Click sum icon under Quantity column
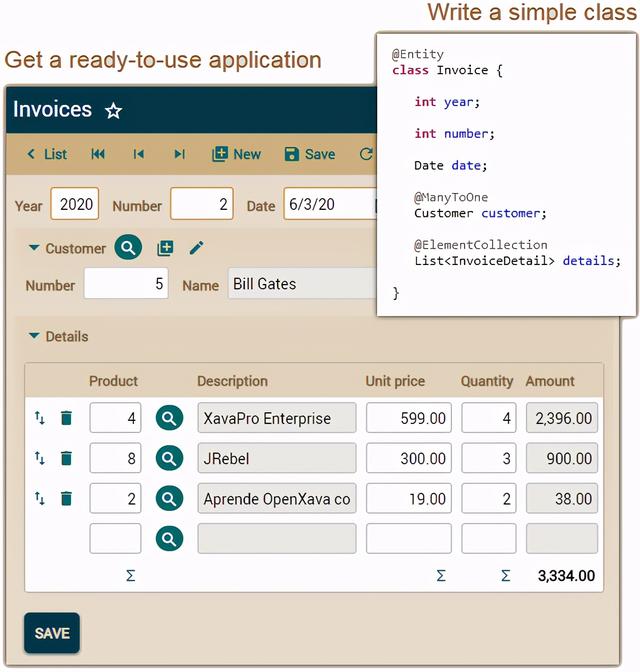Screen dimensions: 640x672 506,576
